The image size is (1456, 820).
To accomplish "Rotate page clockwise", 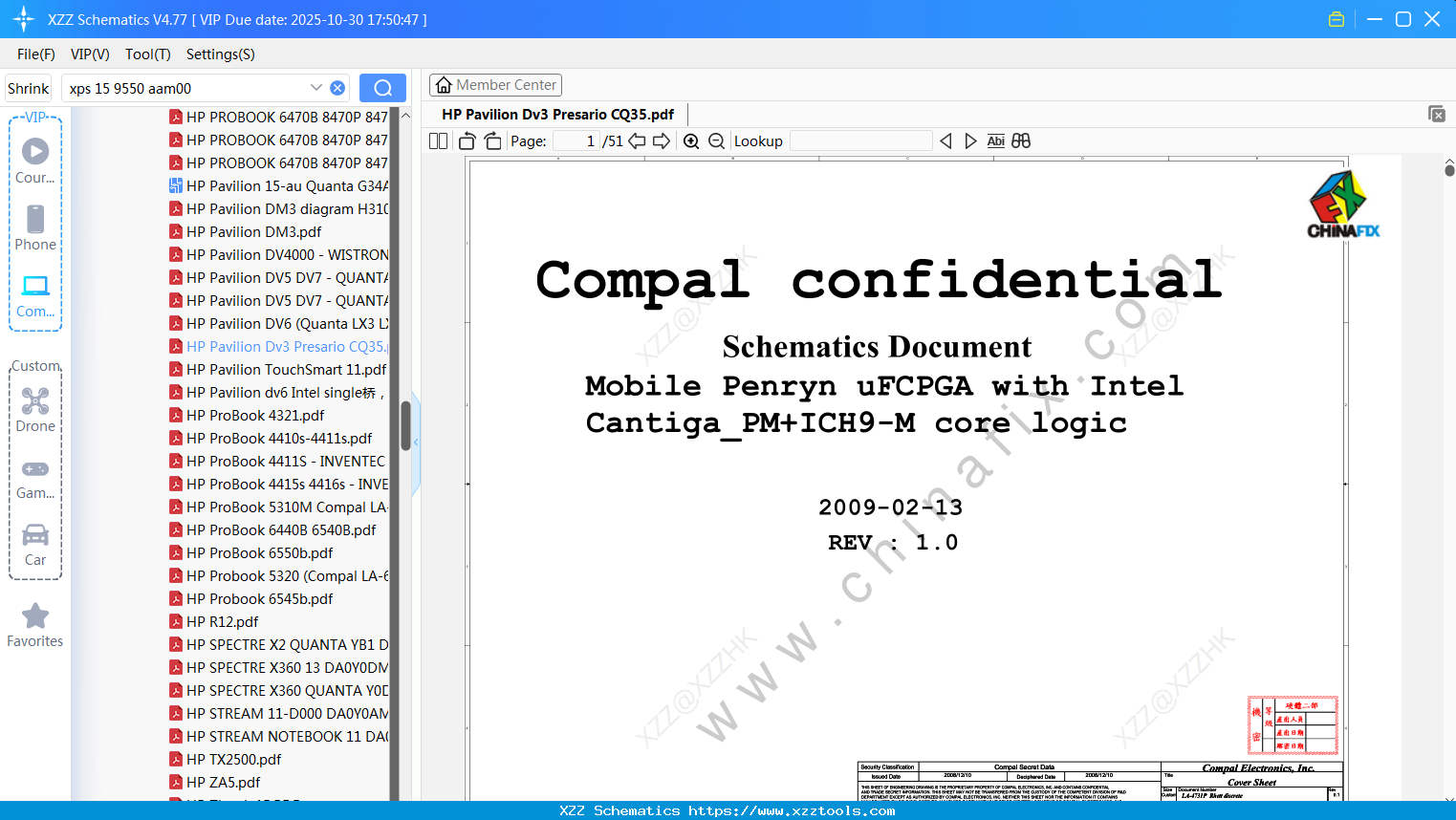I will 493,141.
